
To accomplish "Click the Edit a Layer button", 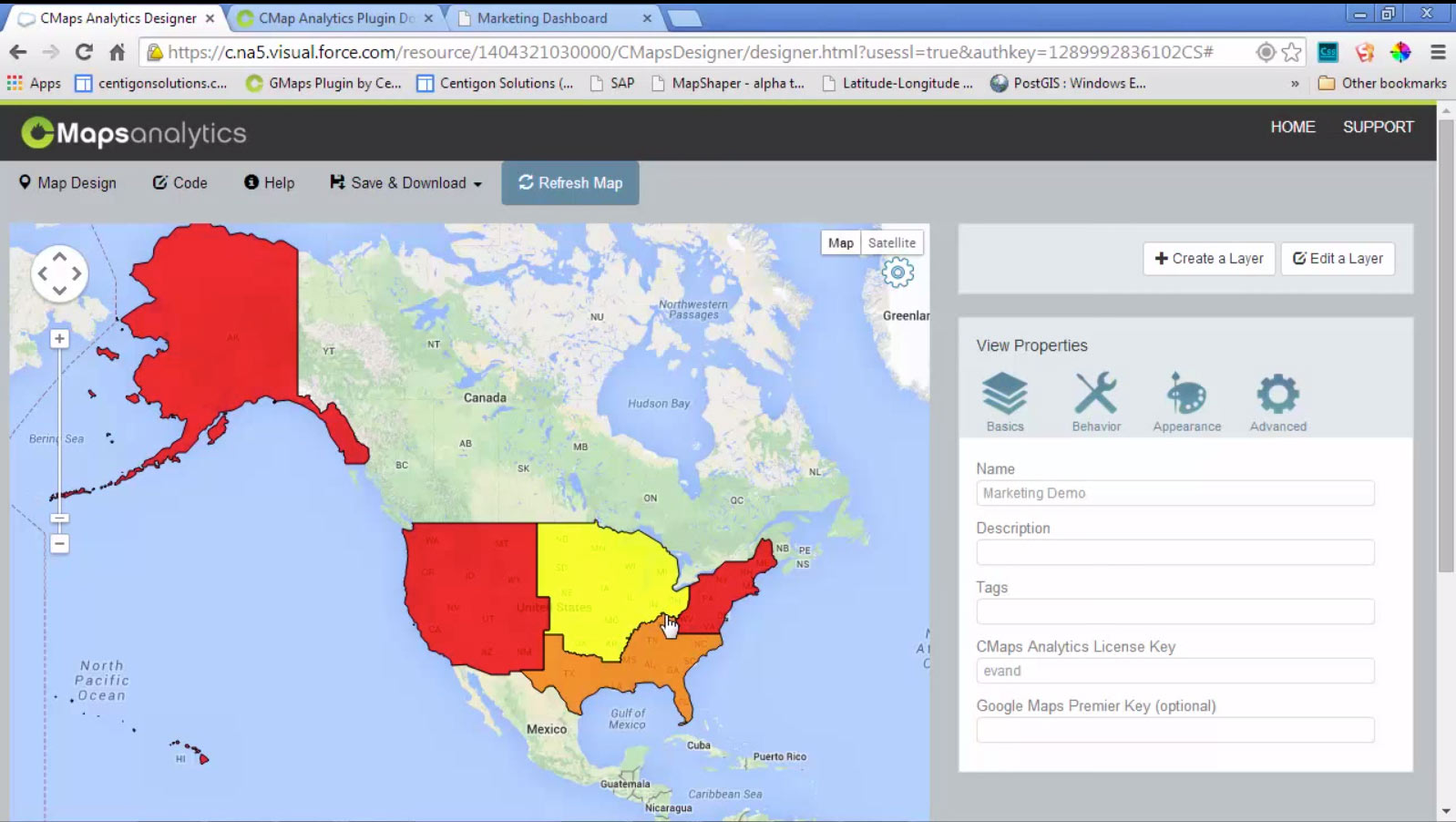I will [x=1338, y=259].
